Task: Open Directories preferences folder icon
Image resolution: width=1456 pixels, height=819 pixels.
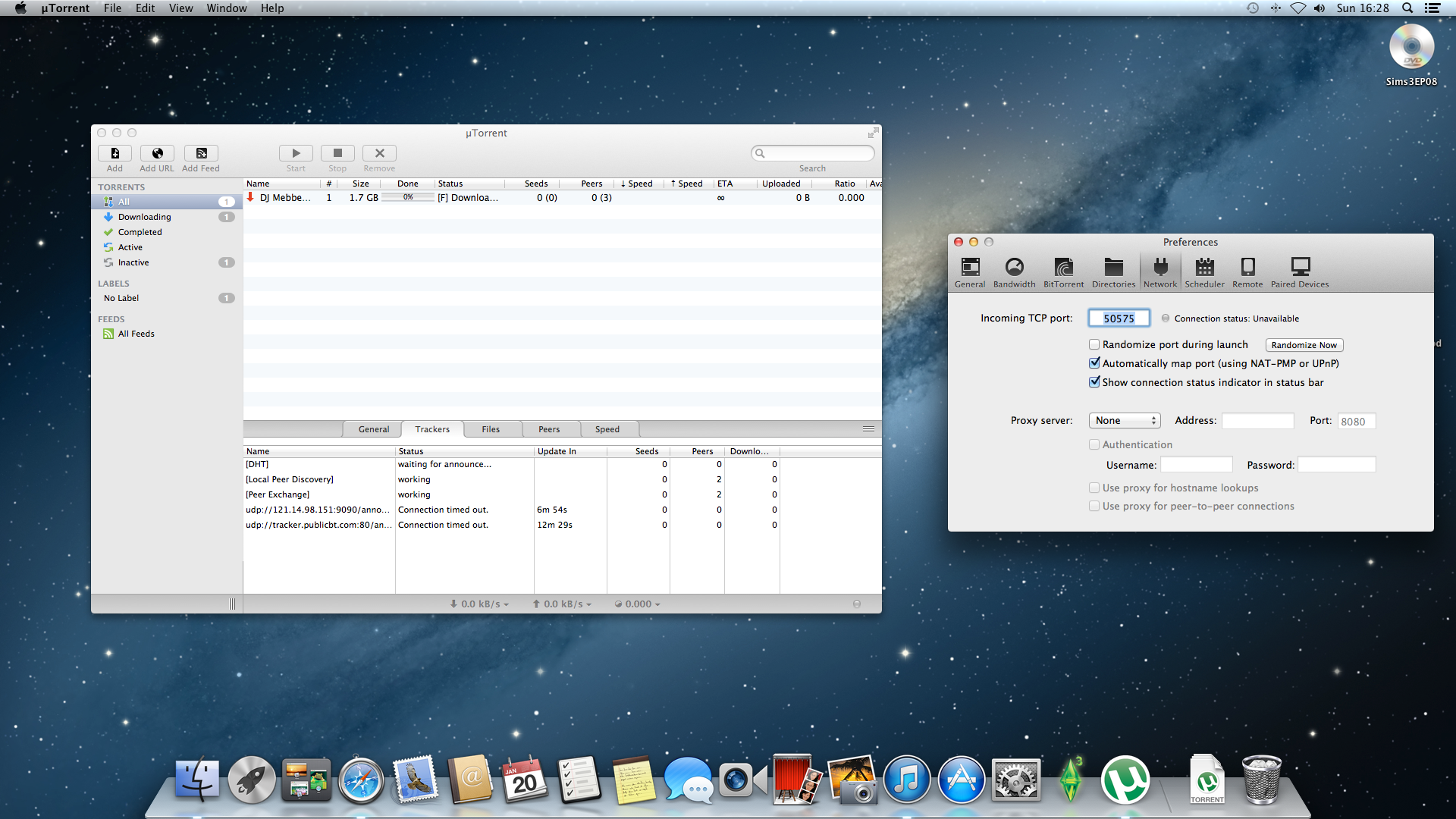Action: [x=1113, y=268]
